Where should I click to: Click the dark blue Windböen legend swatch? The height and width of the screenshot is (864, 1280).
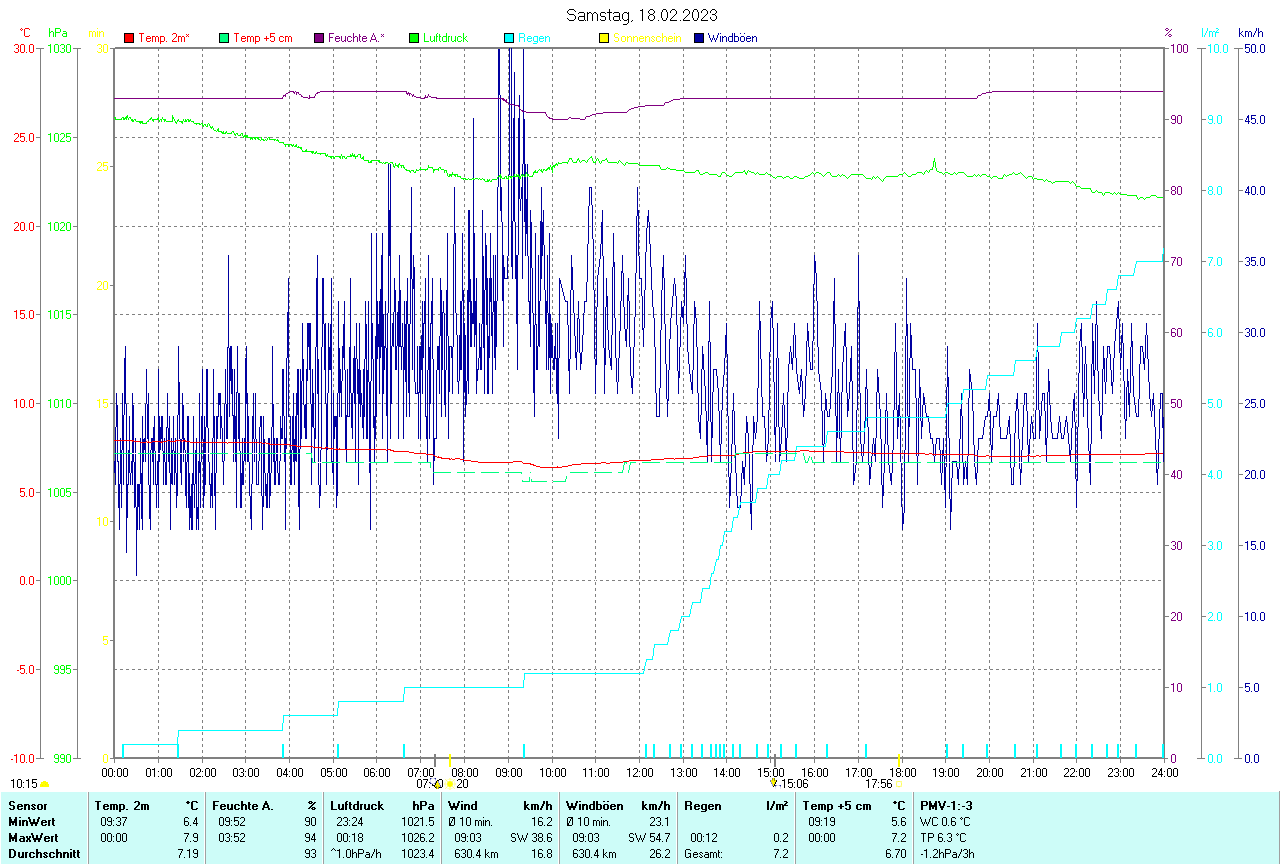[x=699, y=38]
